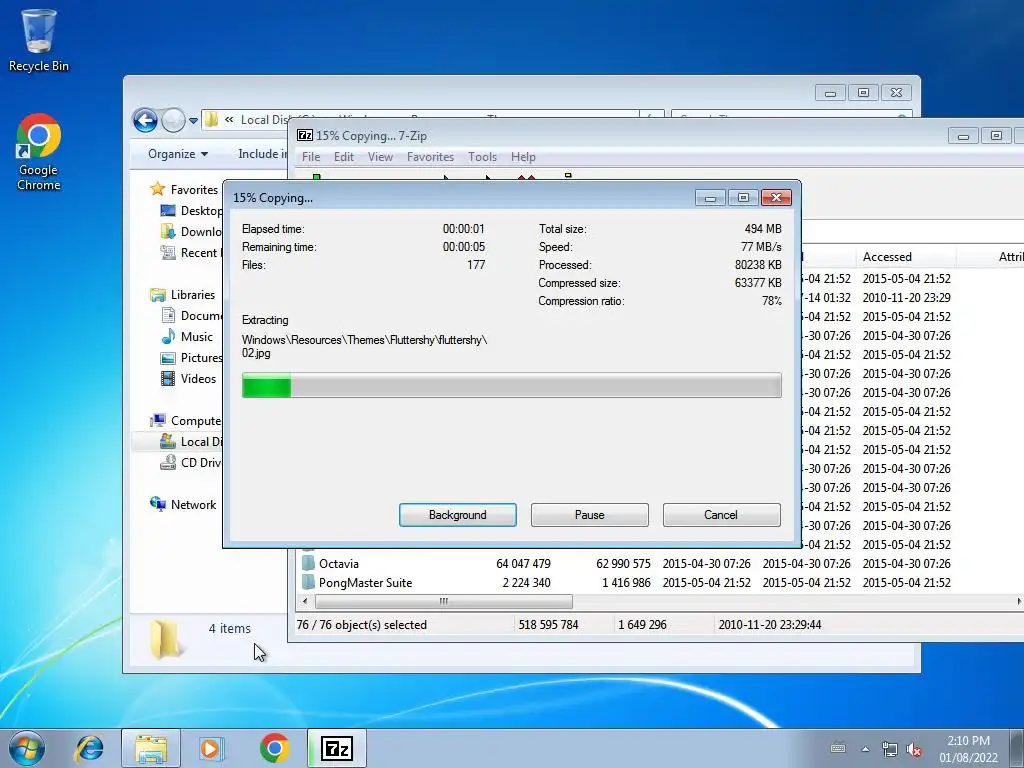Screen dimensions: 1024x768
Task: Click the Music note icon
Action: coord(168,336)
